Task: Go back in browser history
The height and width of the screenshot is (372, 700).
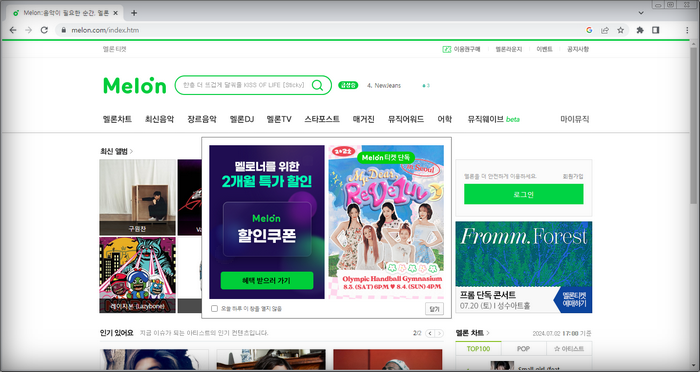Action: (x=13, y=30)
